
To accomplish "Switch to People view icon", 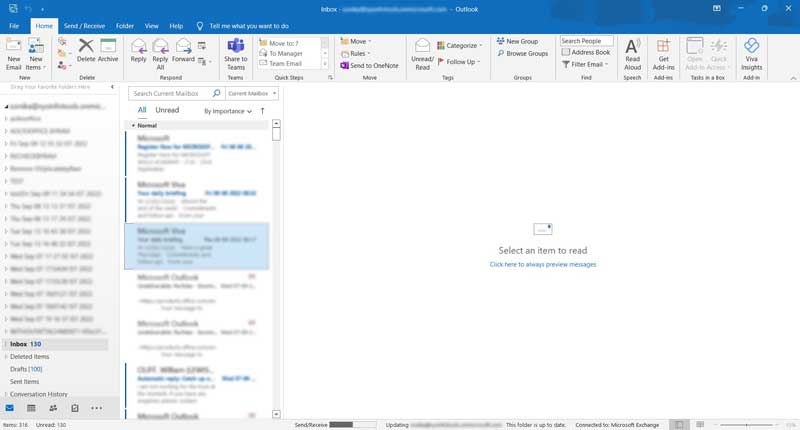I will point(53,408).
